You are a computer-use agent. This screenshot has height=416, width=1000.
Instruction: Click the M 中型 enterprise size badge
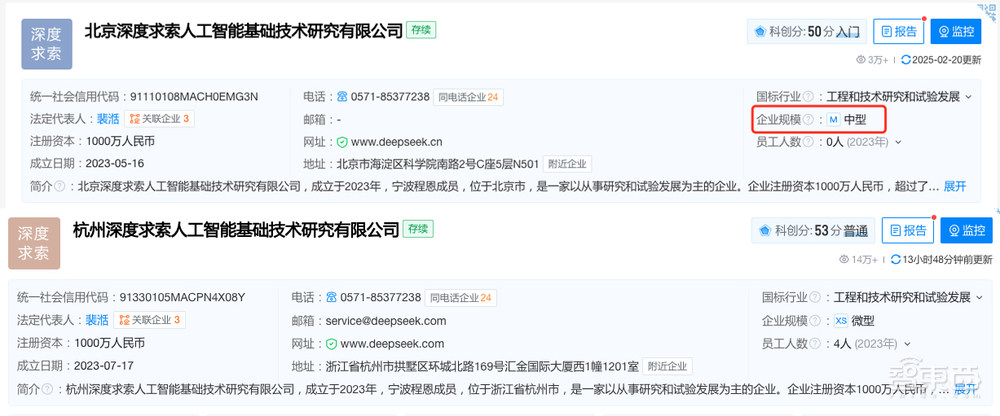point(847,119)
